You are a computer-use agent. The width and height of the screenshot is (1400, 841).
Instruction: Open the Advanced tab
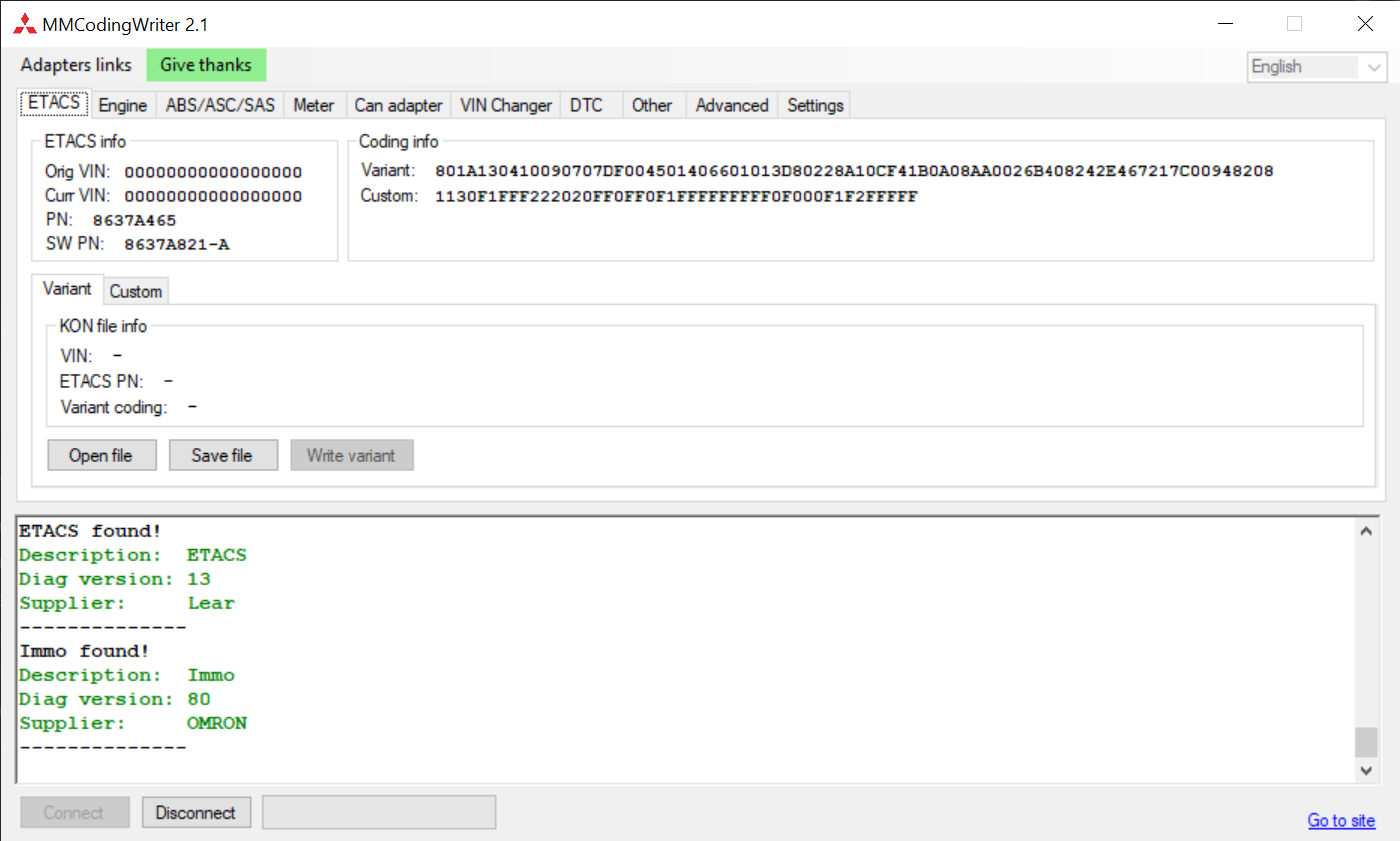coord(732,105)
